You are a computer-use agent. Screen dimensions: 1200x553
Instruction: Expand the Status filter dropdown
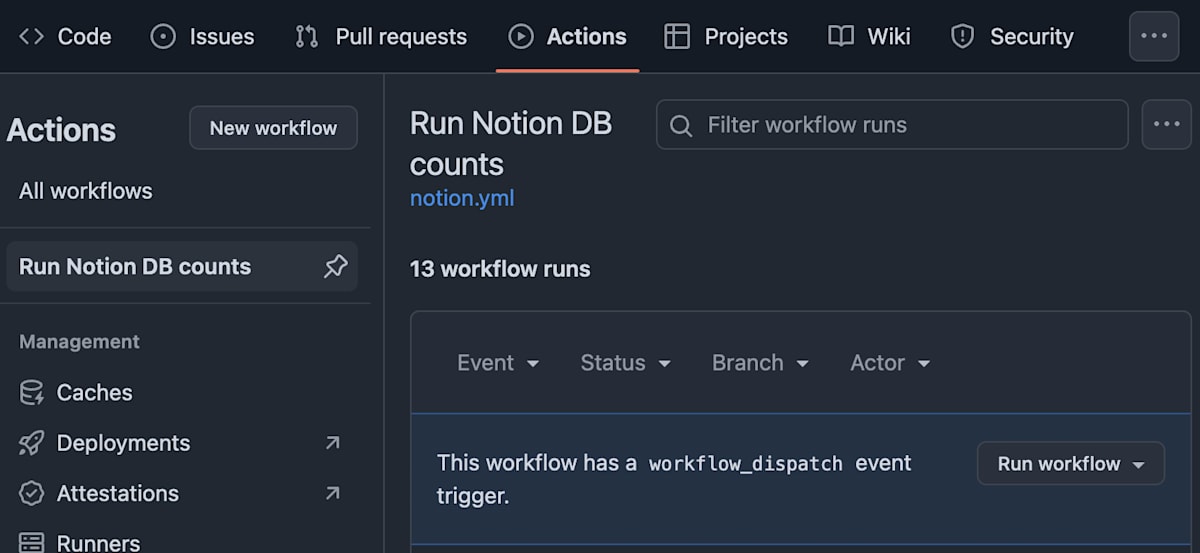[626, 363]
